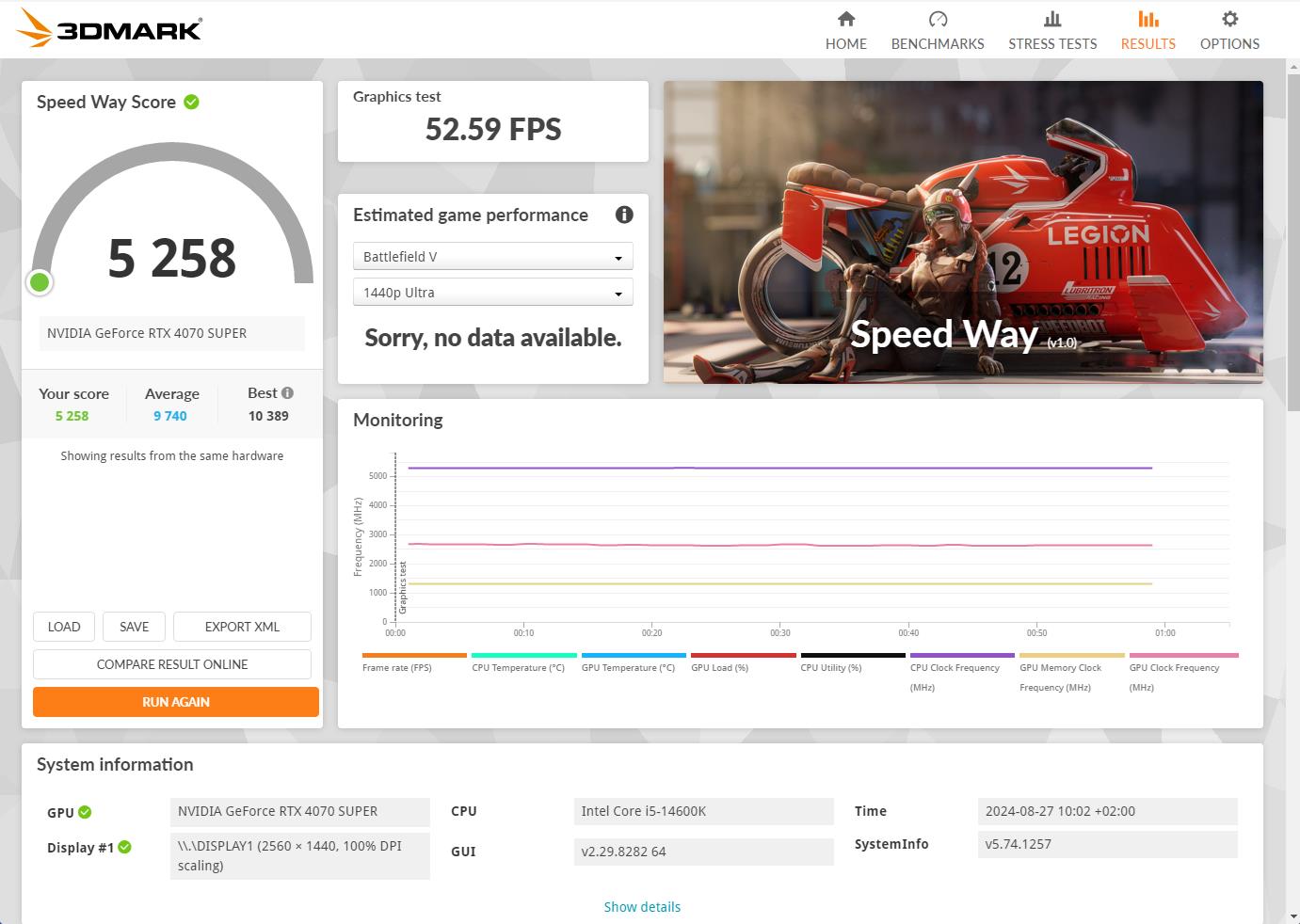Open the 1440p Ultra resolution dropdown
This screenshot has width=1300, height=924.
(492, 293)
